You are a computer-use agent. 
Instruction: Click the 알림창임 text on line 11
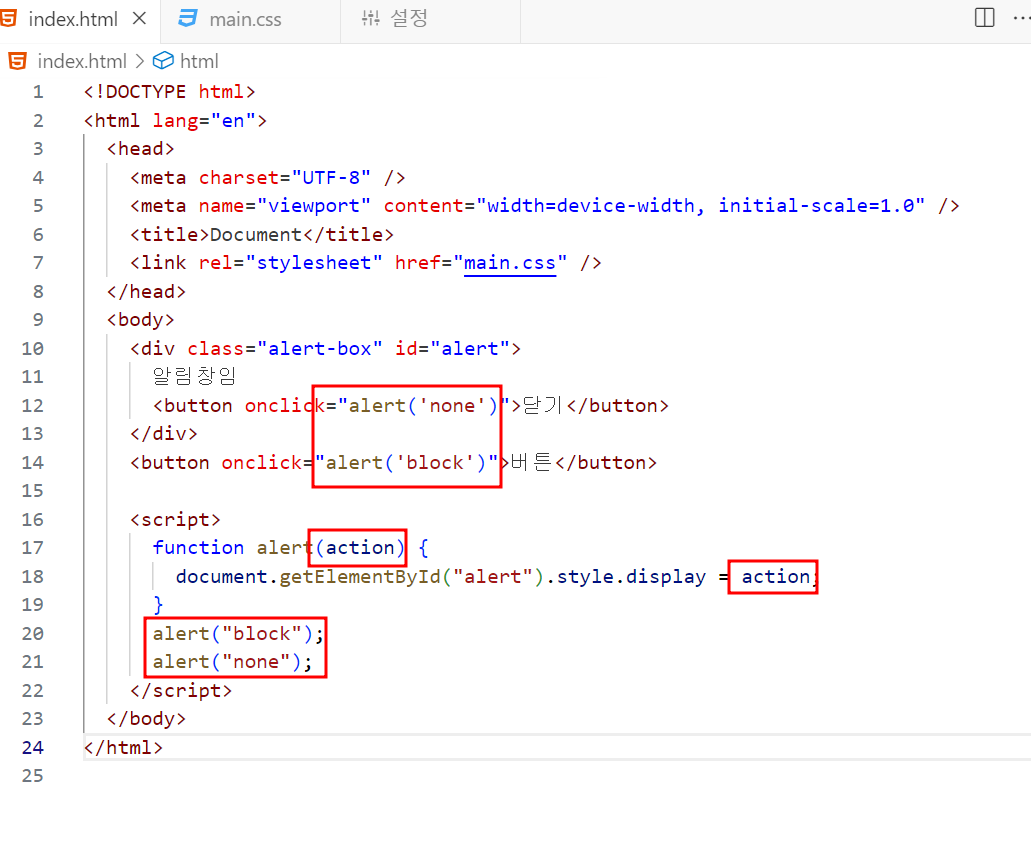click(x=194, y=376)
